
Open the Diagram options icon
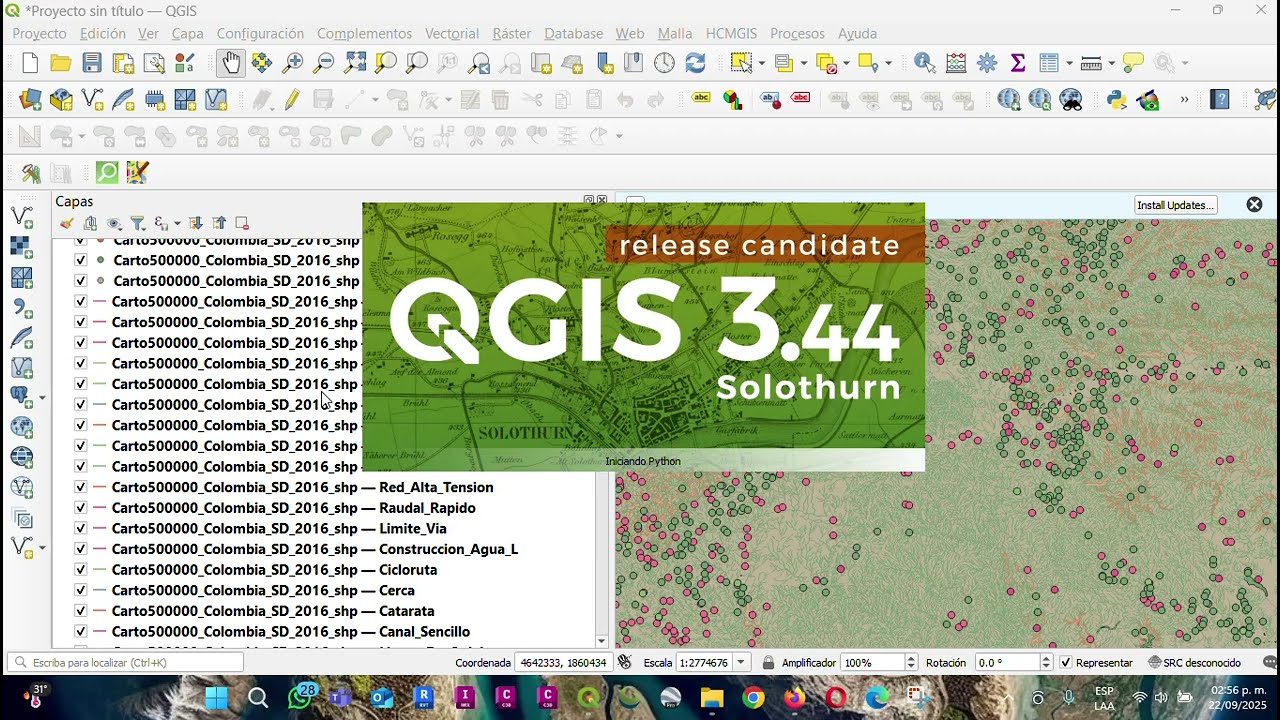[733, 99]
